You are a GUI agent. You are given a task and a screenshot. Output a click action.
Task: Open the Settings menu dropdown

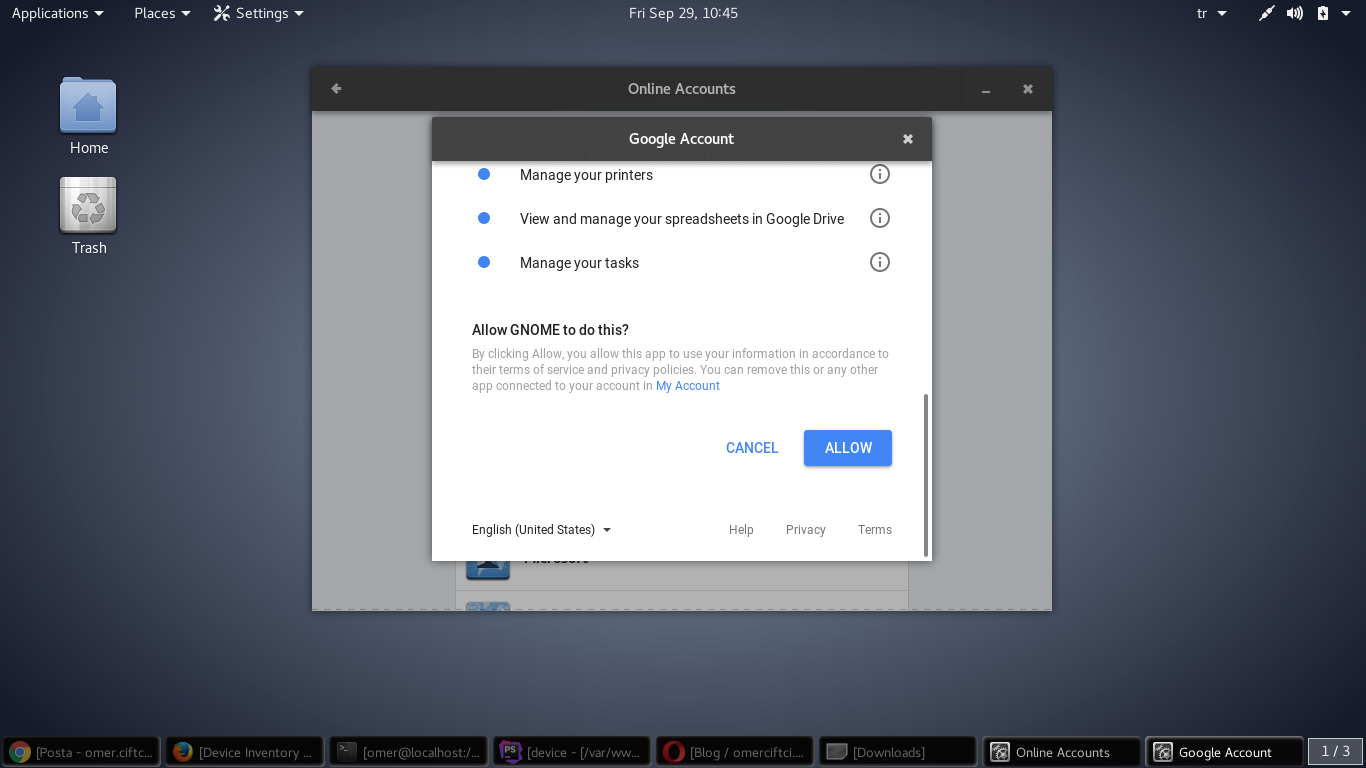(259, 13)
